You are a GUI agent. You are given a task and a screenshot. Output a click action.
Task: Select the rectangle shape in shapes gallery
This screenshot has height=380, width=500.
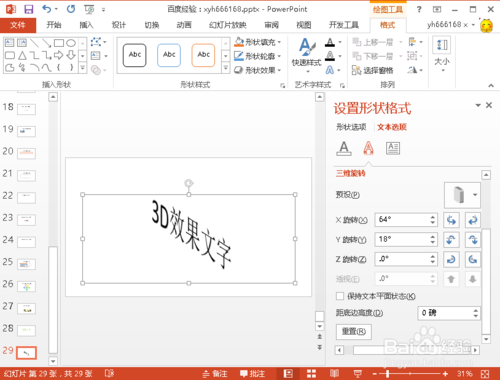[x=59, y=43]
